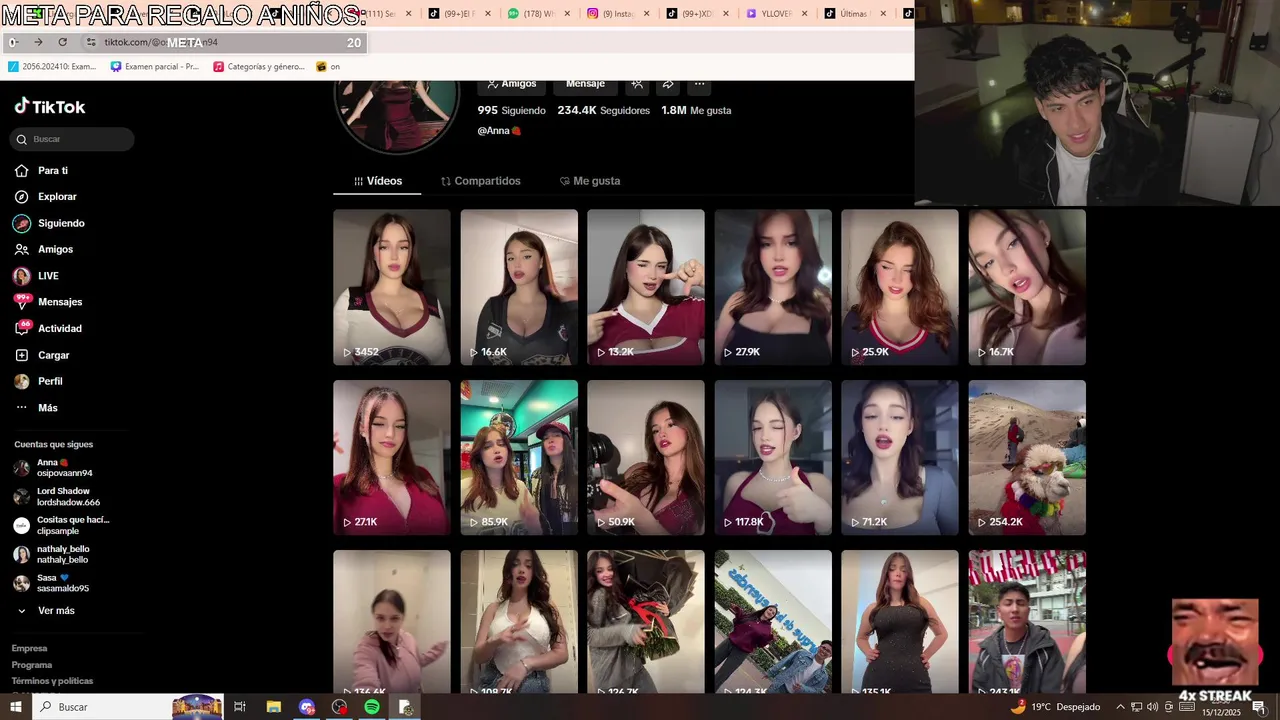Switch to the Compartidos tab
1280x720 pixels.
tap(480, 181)
